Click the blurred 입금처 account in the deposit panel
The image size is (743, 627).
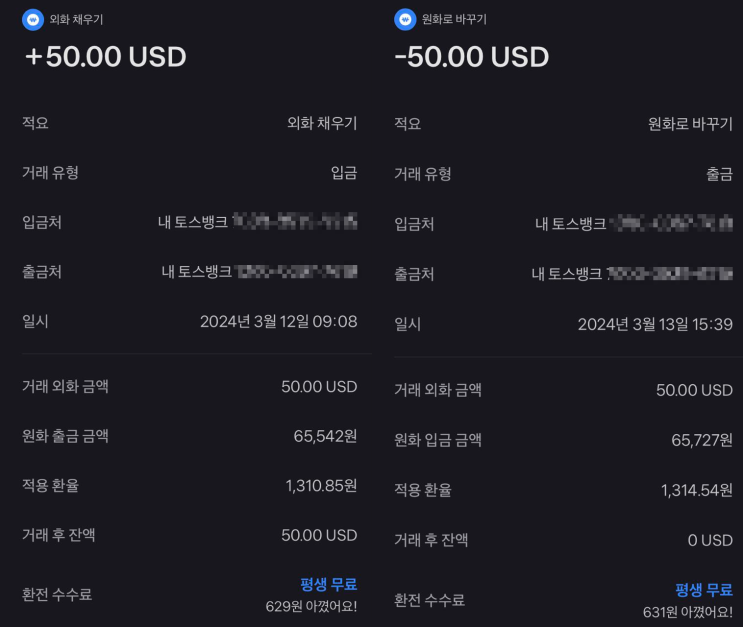295,221
